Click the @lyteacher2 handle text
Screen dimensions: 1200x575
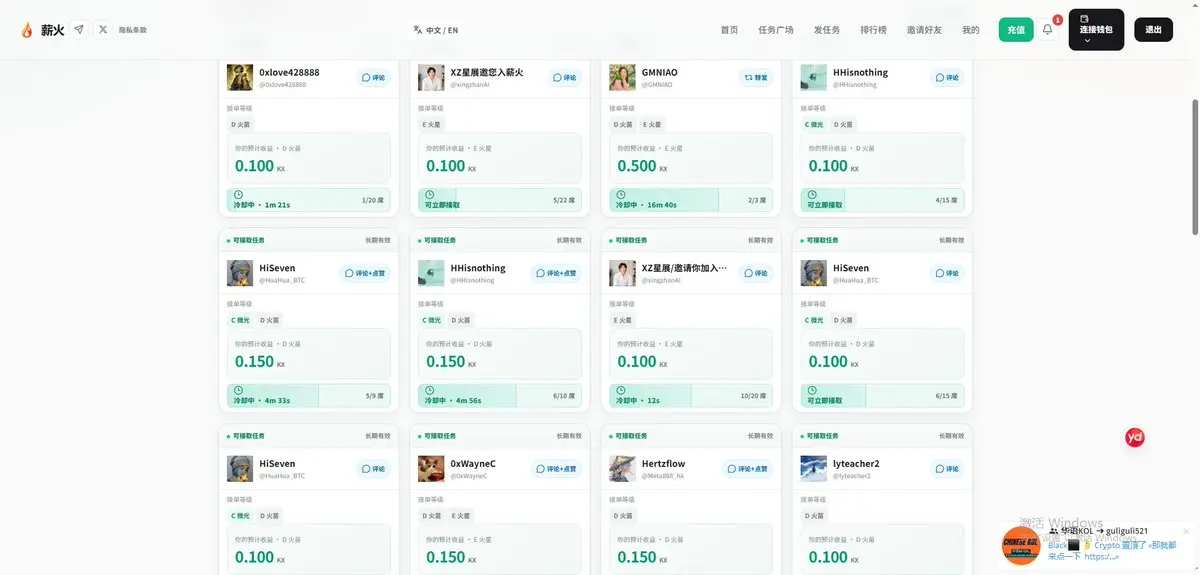(x=852, y=476)
